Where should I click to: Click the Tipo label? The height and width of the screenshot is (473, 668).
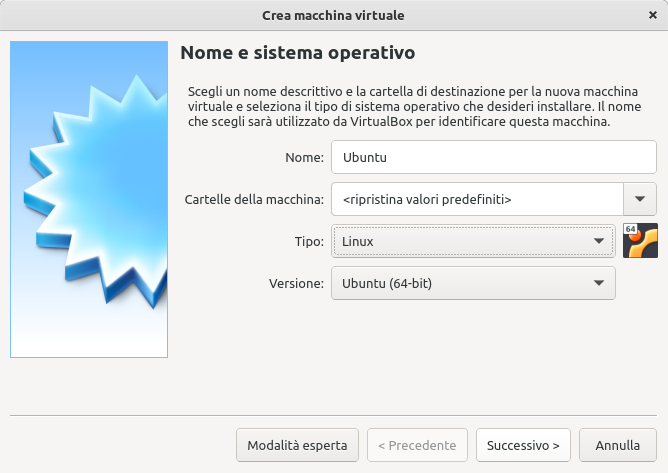309,241
